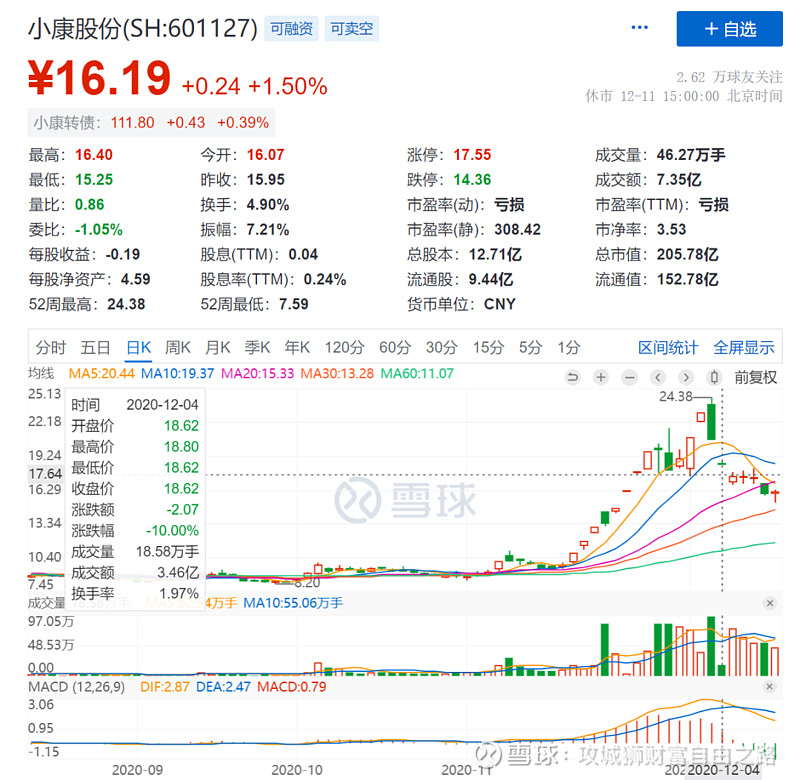This screenshot has height=780, width=800.
Task: Click the candlestick style icon beside 前复权
Action: 714,378
